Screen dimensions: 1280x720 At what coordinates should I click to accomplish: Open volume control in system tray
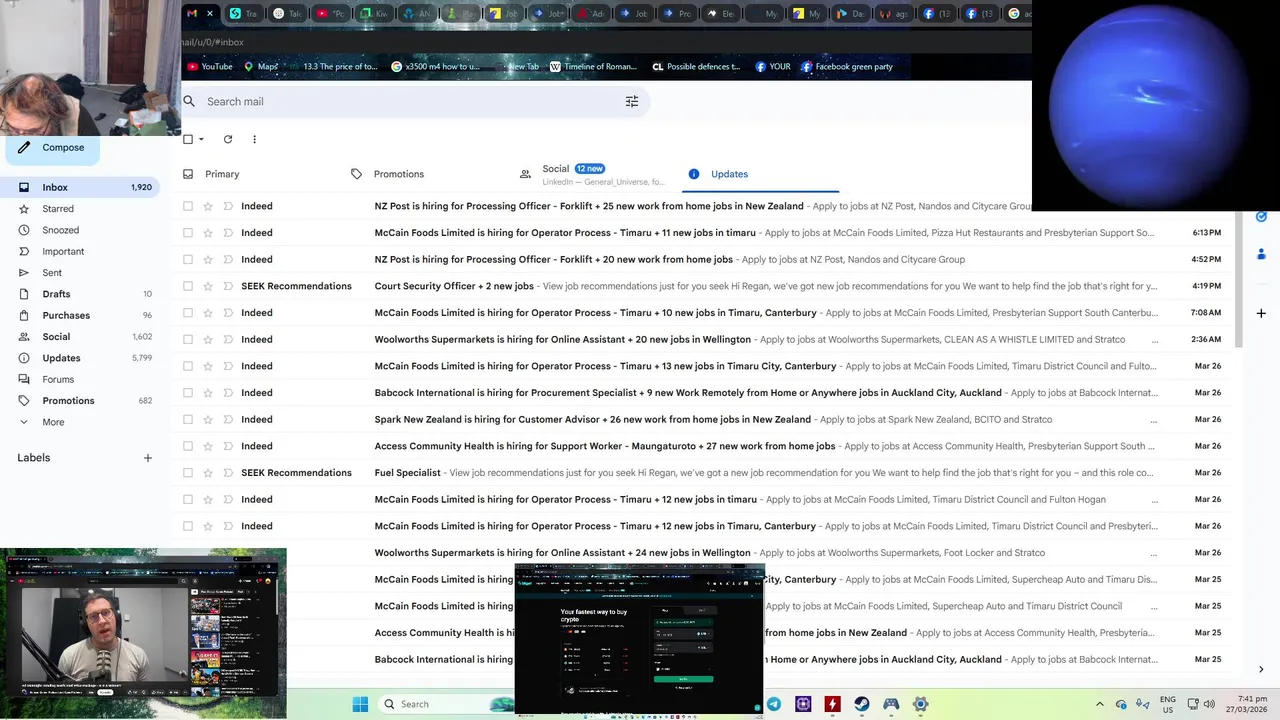[1210, 704]
